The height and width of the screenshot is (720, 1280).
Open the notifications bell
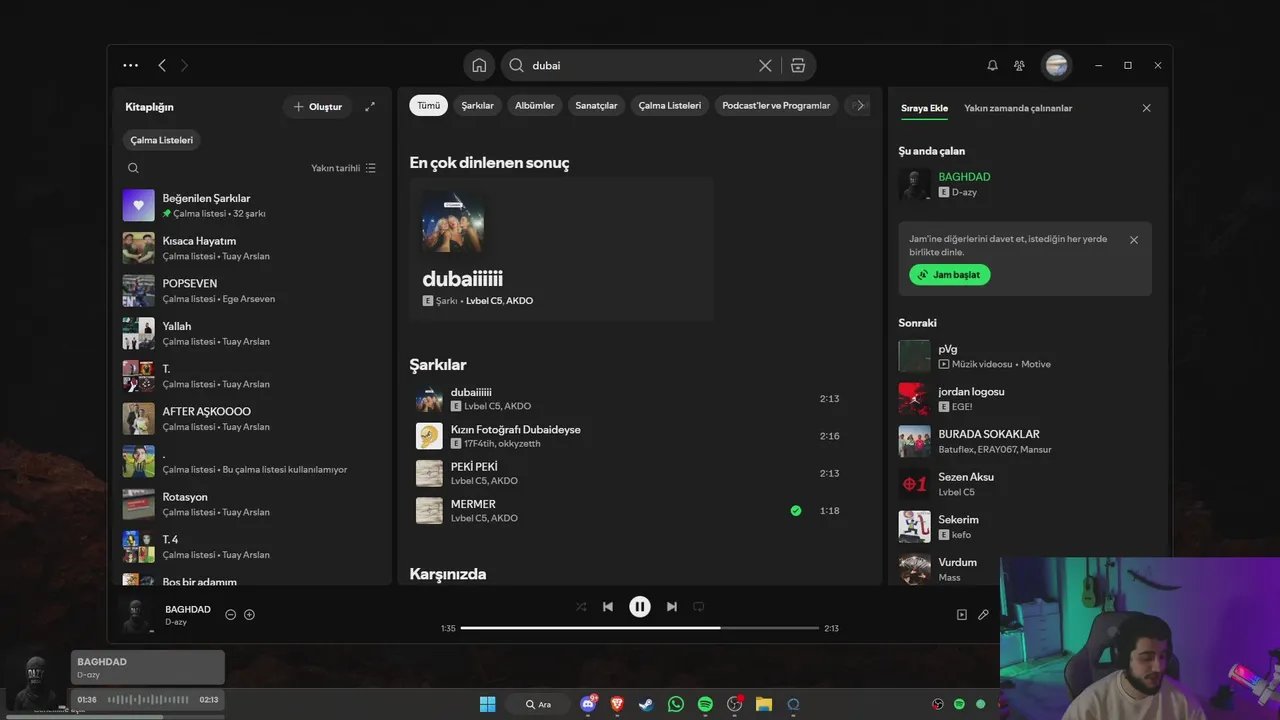click(992, 65)
